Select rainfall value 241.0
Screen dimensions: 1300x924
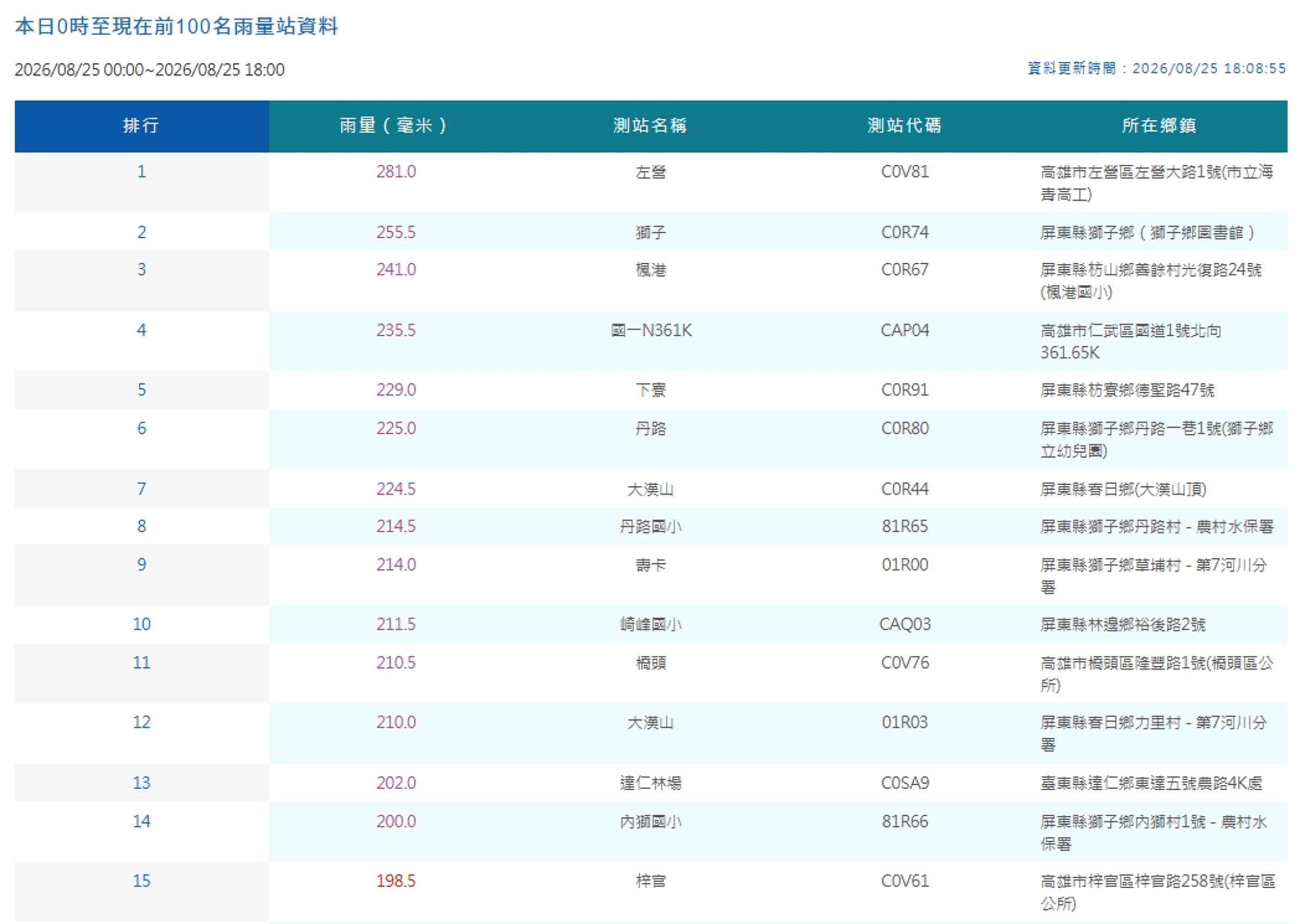pos(396,269)
